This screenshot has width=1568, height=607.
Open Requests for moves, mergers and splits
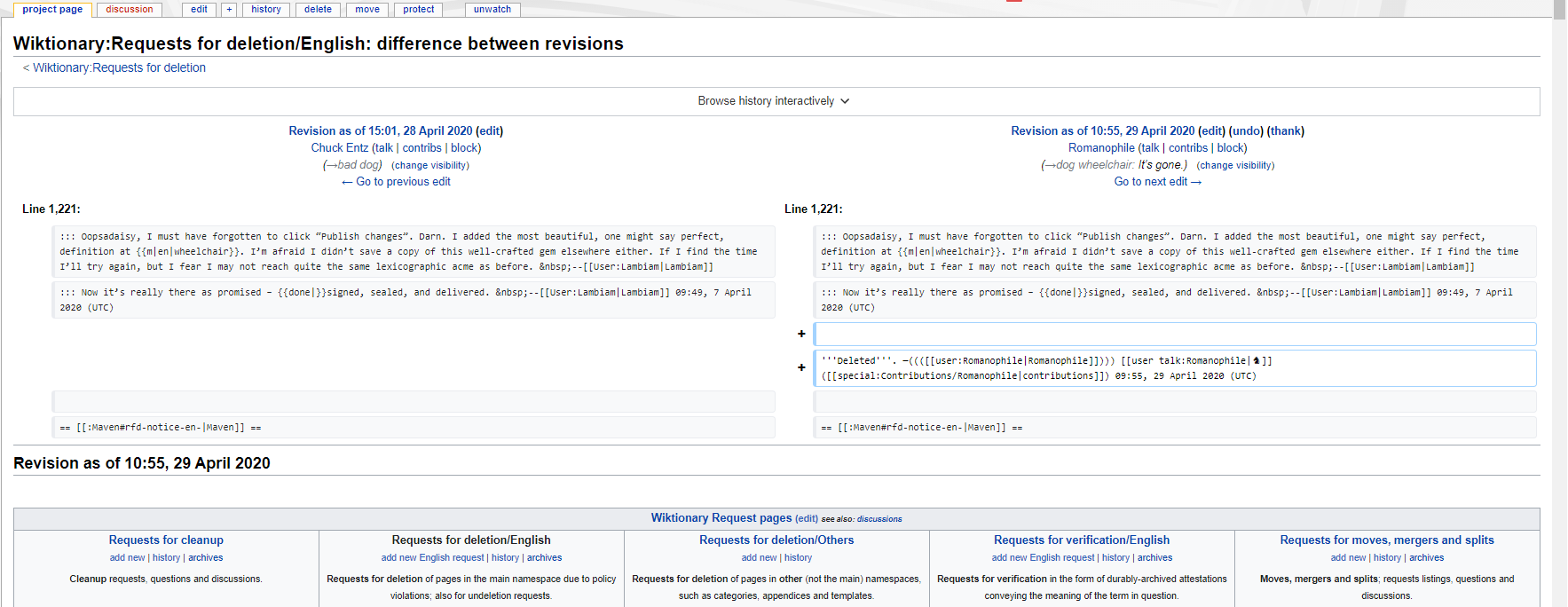click(x=1387, y=540)
